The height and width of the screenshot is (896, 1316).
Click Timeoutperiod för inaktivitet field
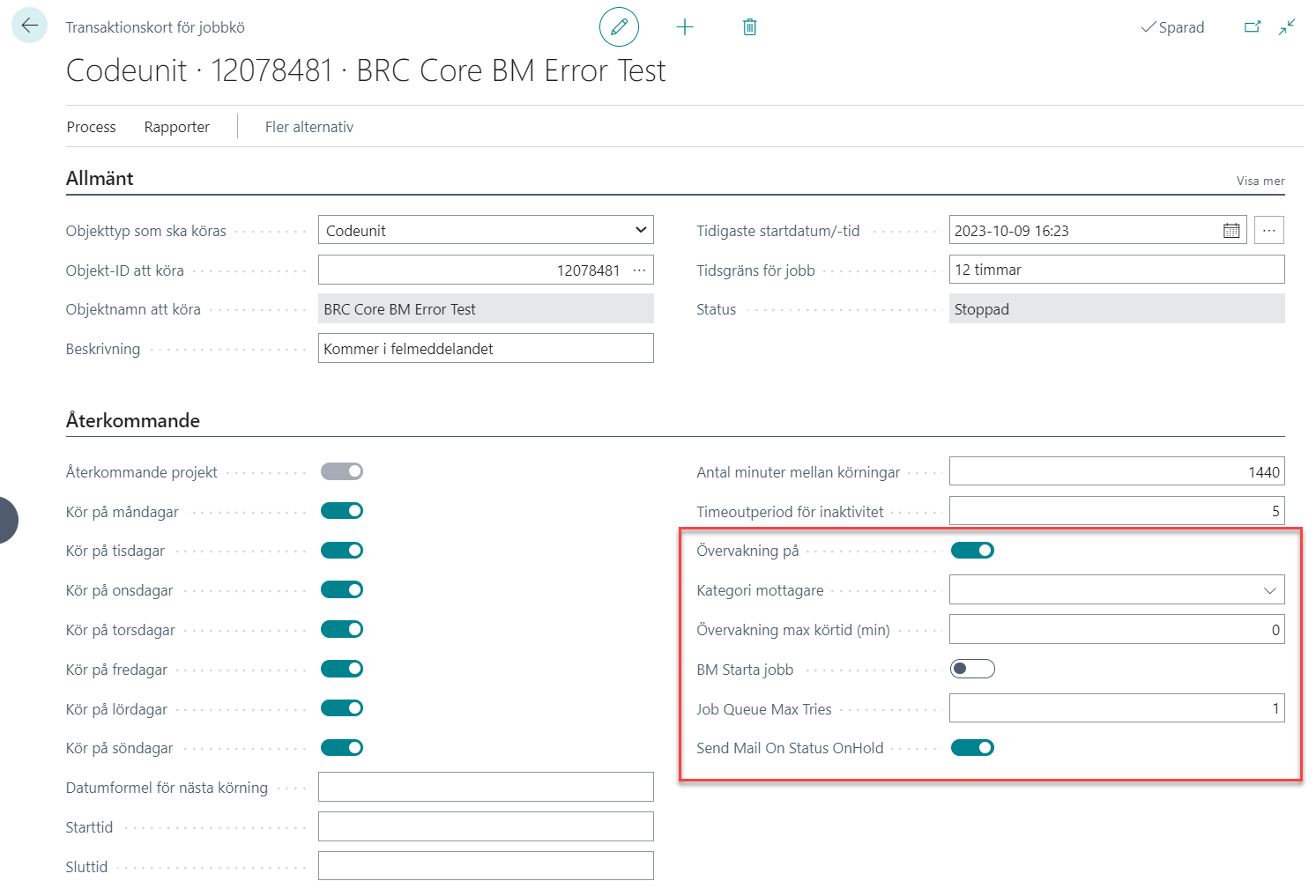point(1117,511)
